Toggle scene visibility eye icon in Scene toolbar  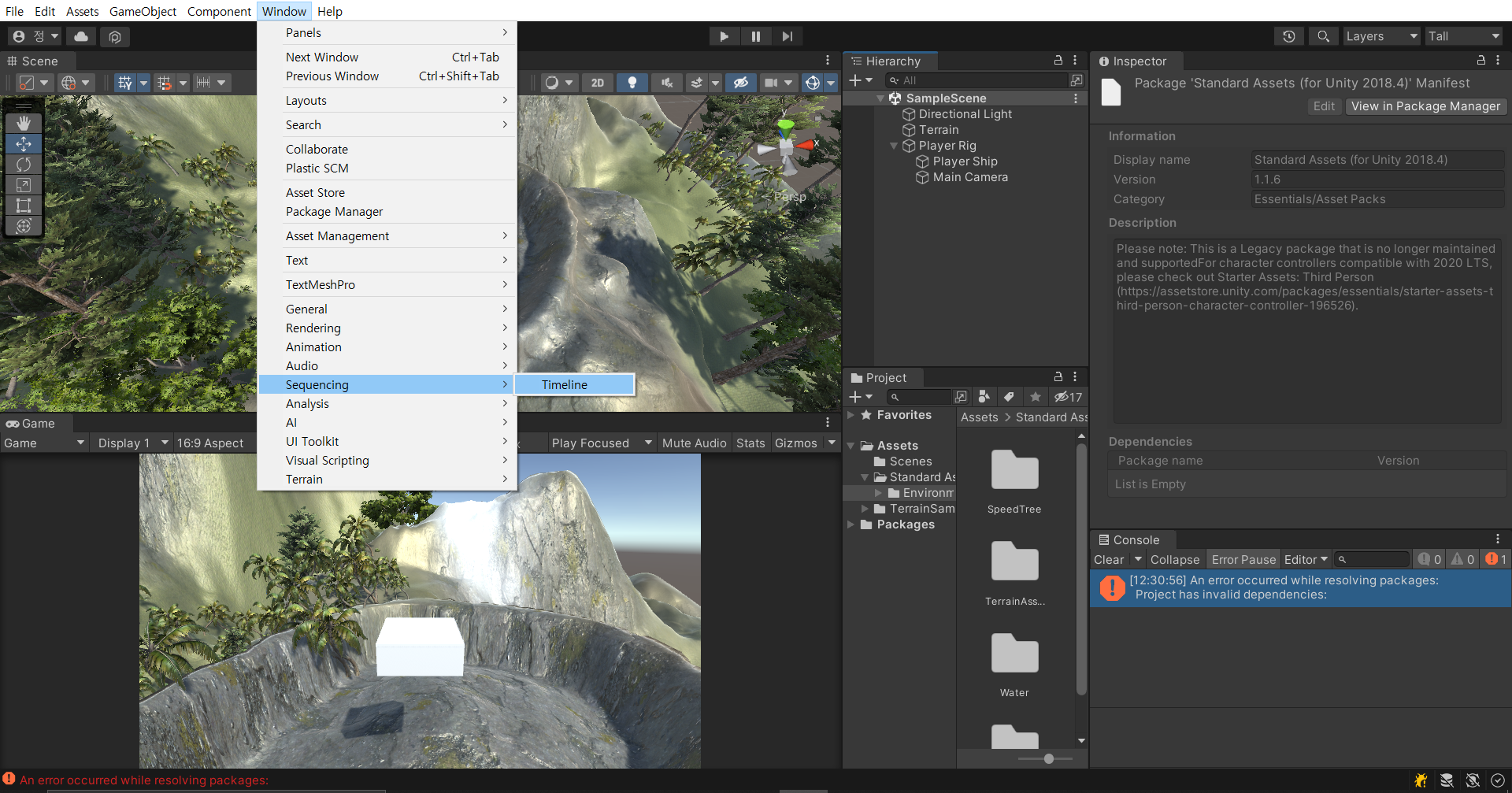point(741,83)
